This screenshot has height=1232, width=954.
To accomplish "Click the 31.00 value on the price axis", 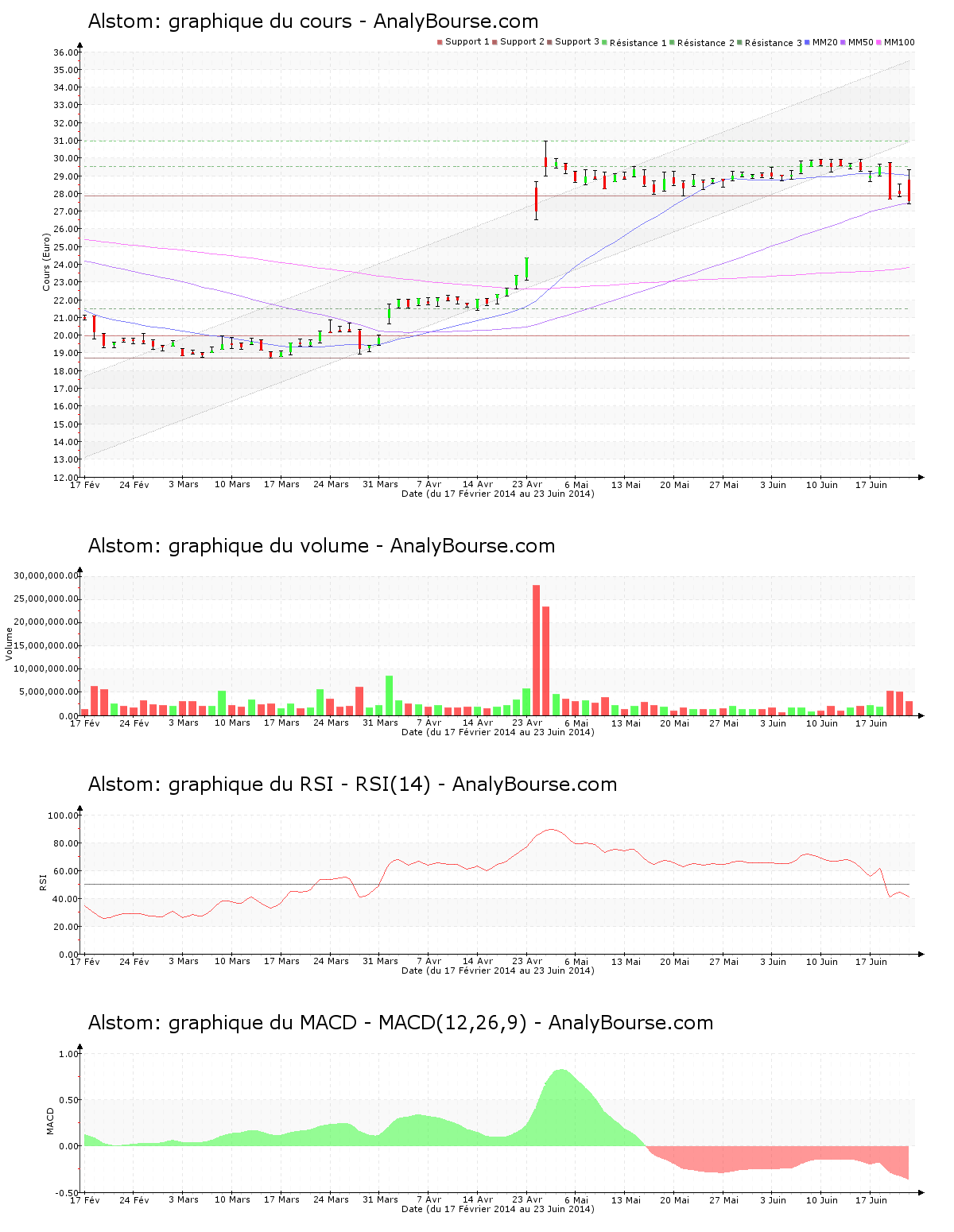I will pyautogui.click(x=66, y=141).
